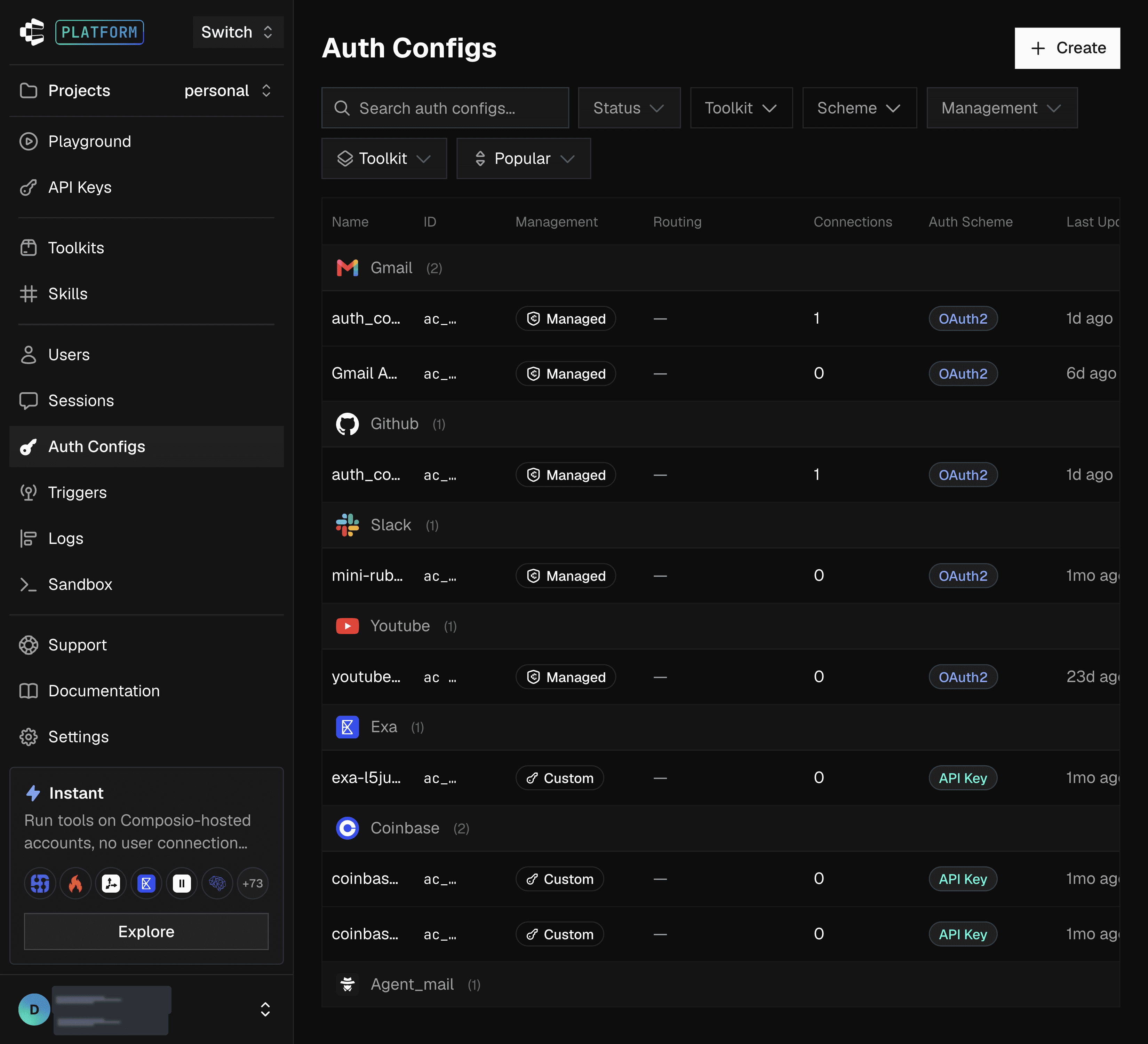Click the Create button
1148x1044 pixels.
[x=1067, y=48]
